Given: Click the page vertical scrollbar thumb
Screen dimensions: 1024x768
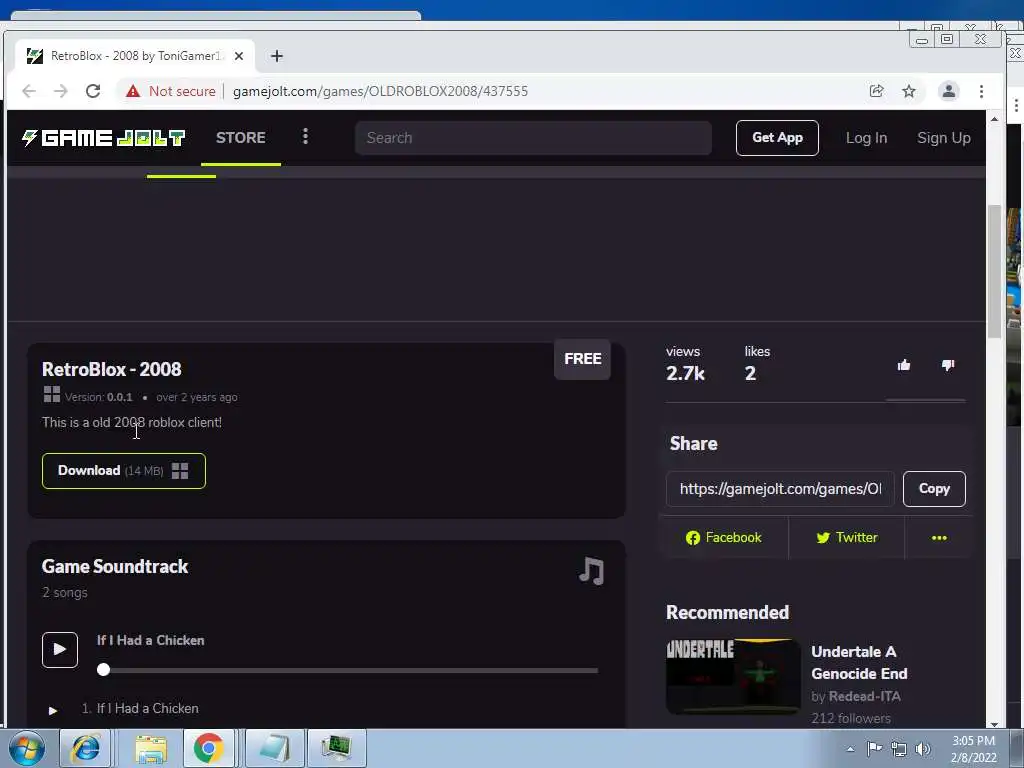Looking at the screenshot, I should (x=994, y=271).
